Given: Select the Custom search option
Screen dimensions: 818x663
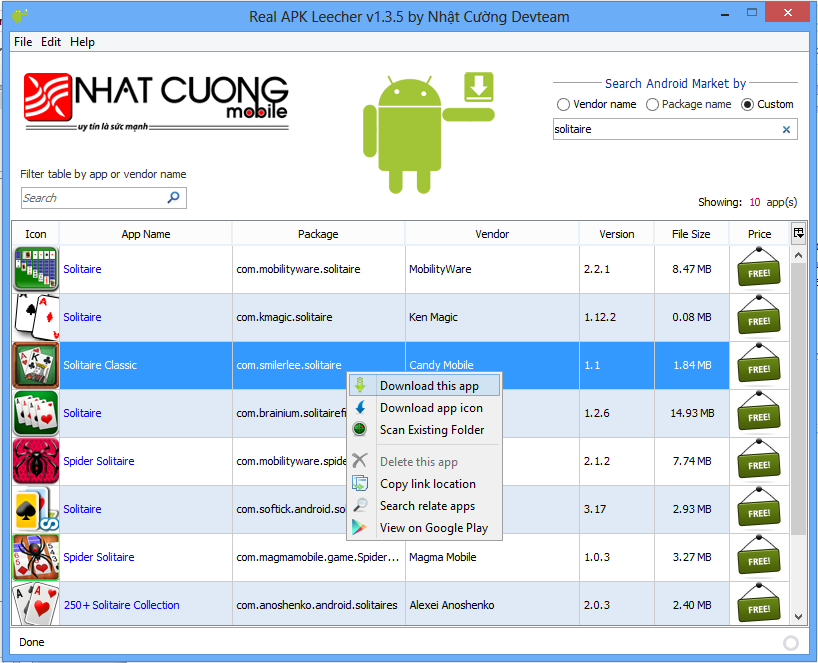Looking at the screenshot, I should (x=767, y=104).
